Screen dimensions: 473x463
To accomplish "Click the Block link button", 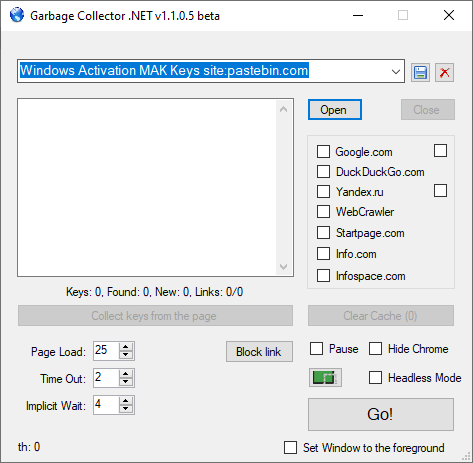I will click(259, 352).
